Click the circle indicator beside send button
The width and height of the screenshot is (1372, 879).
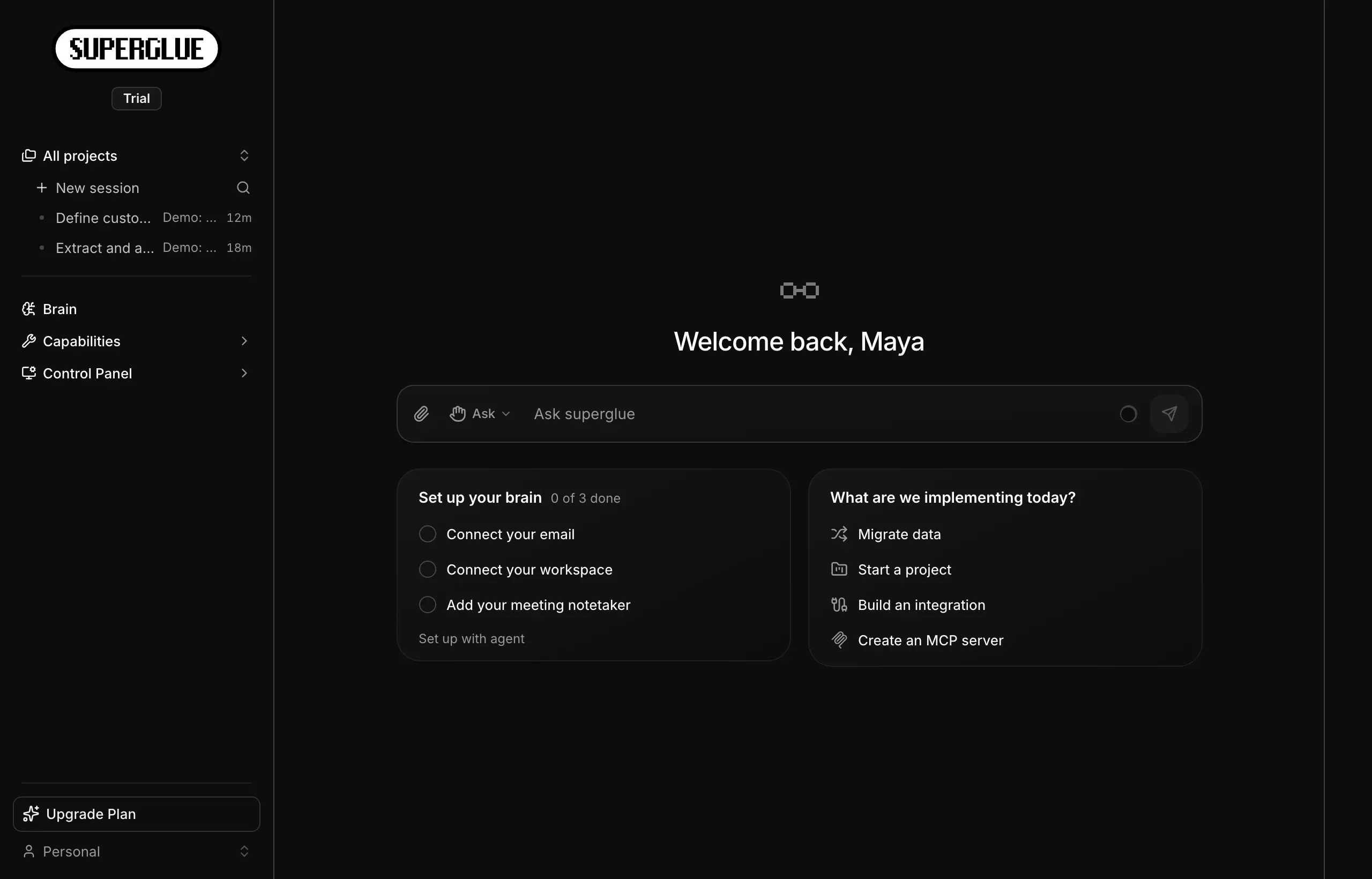coord(1128,414)
